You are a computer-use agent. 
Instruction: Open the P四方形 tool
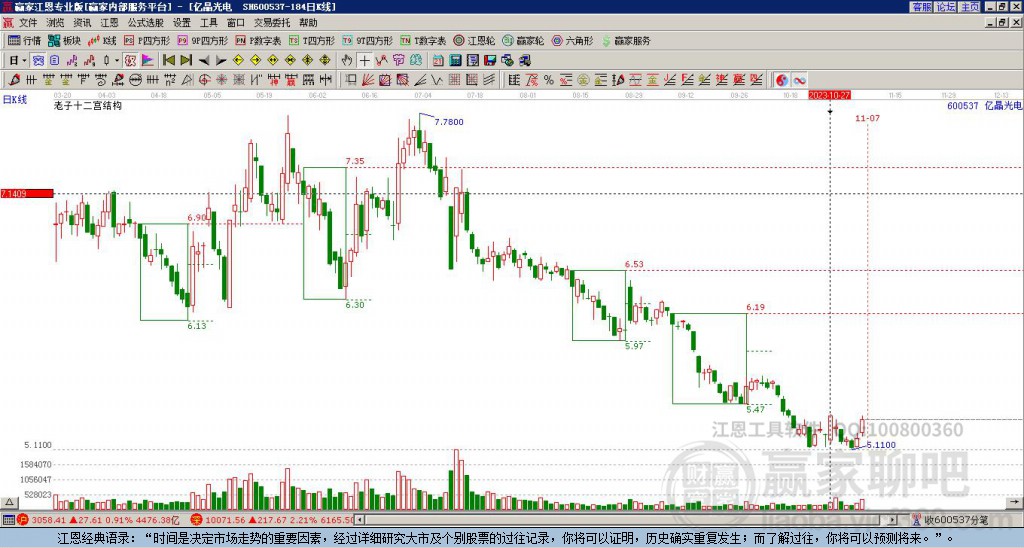147,40
